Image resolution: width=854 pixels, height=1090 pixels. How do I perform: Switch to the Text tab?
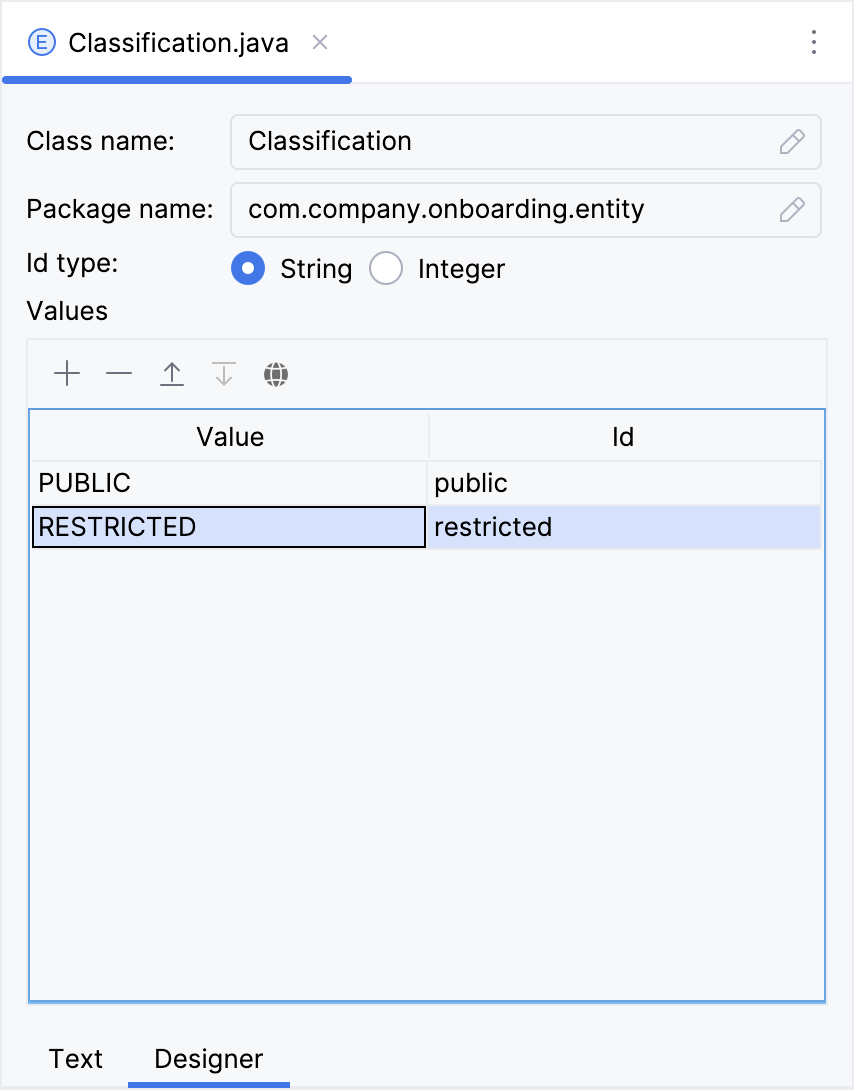(76, 1058)
